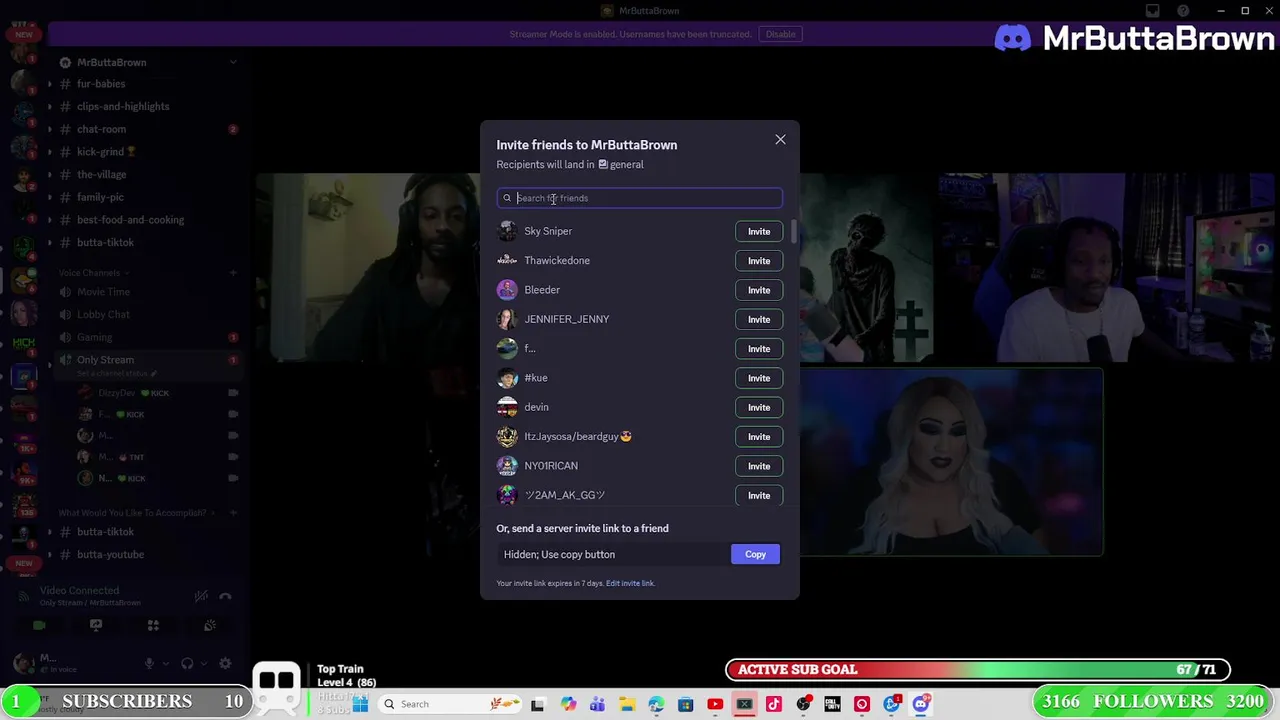
Task: Expand the arrow beside fur-babies channel
Action: pos(49,84)
